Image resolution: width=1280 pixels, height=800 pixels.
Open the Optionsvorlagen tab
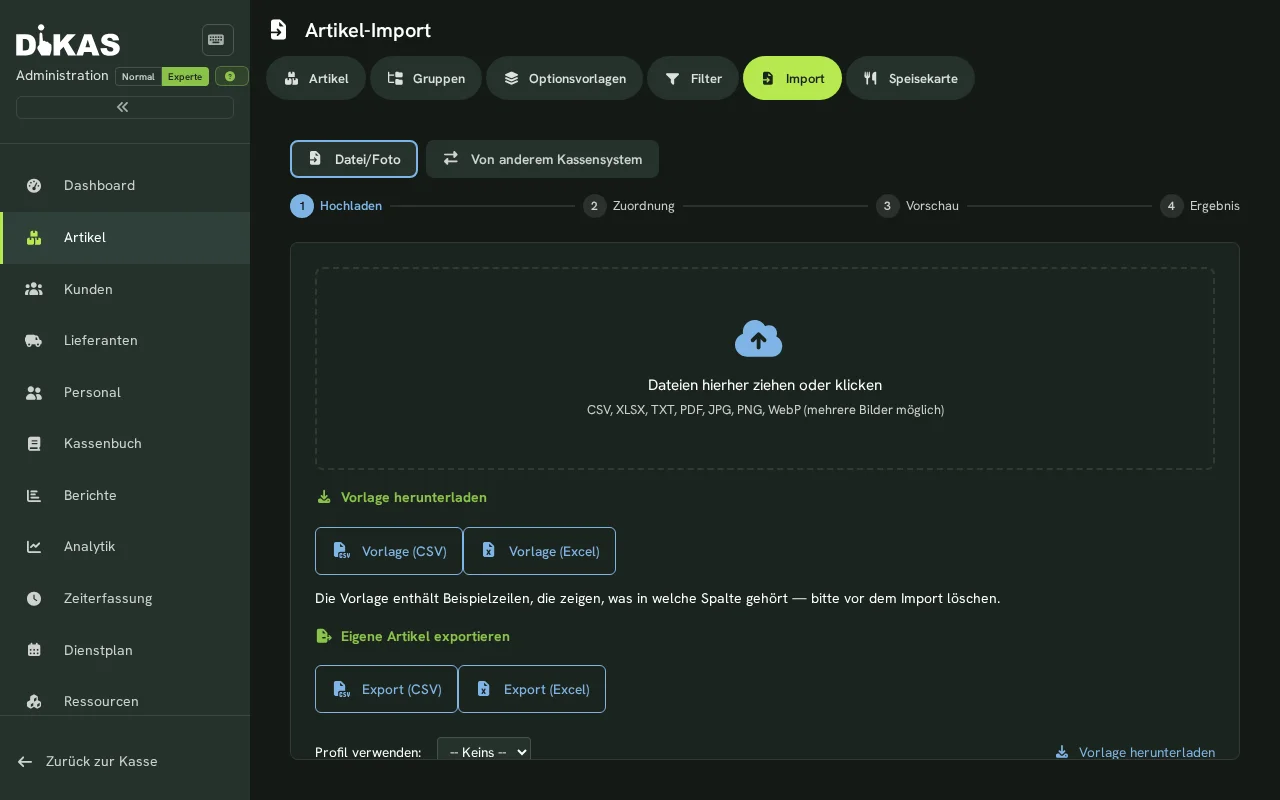coord(564,78)
